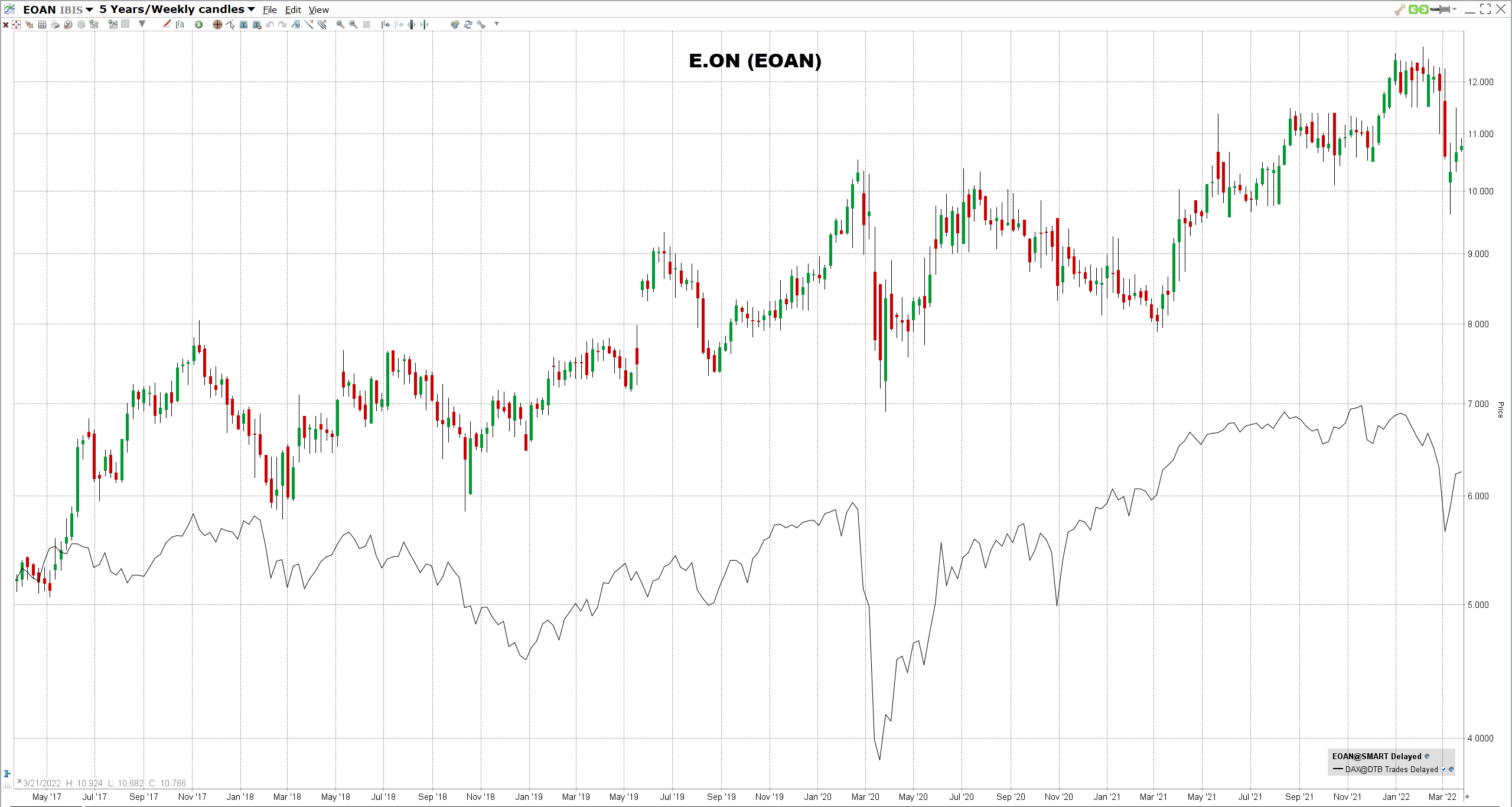Expand the gray triangle toolbar dropdown
Screen dimensions: 1512x807
(142, 24)
